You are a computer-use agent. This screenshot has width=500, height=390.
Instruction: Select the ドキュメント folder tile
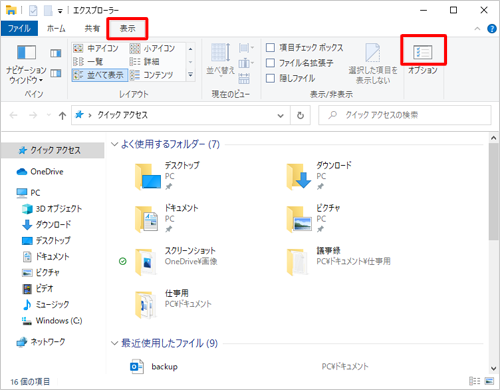pyautogui.click(x=167, y=219)
